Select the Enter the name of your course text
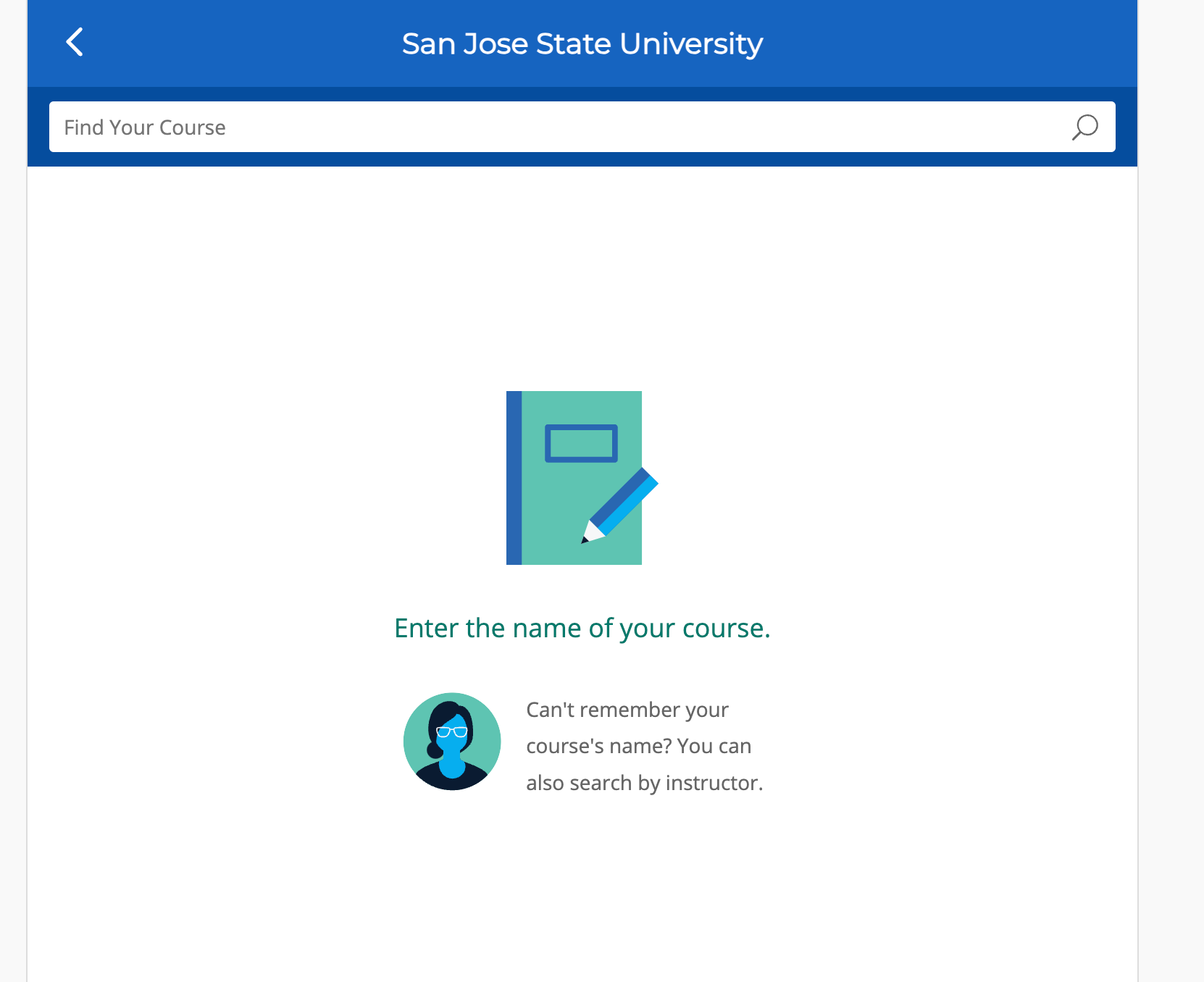The image size is (1204, 982). (582, 628)
